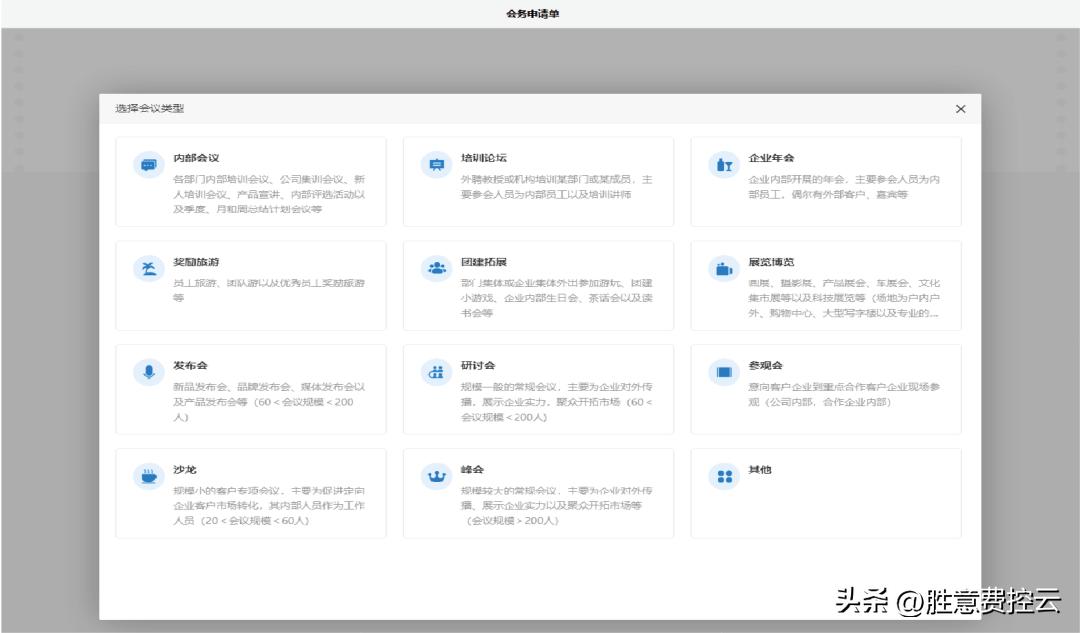Select the coffee cup icon for 沙龙
1080x633 pixels.
pyautogui.click(x=148, y=475)
